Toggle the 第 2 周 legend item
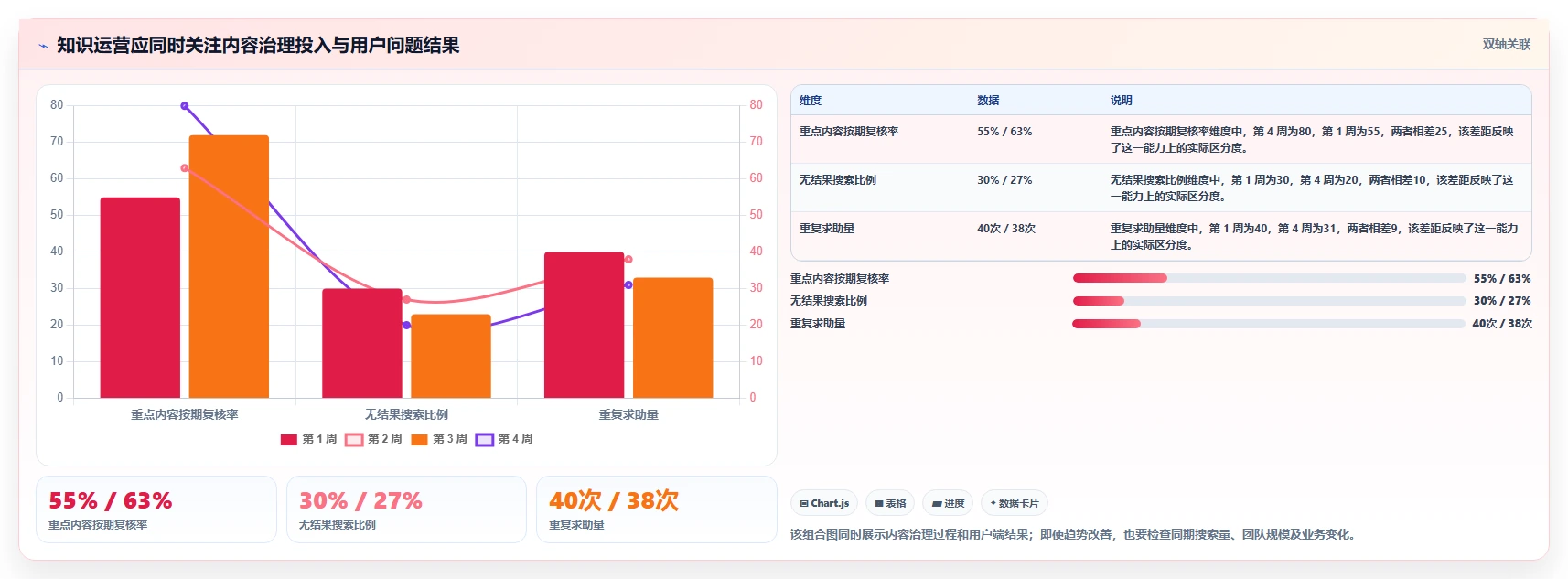Image resolution: width=1568 pixels, height=579 pixels. (373, 439)
